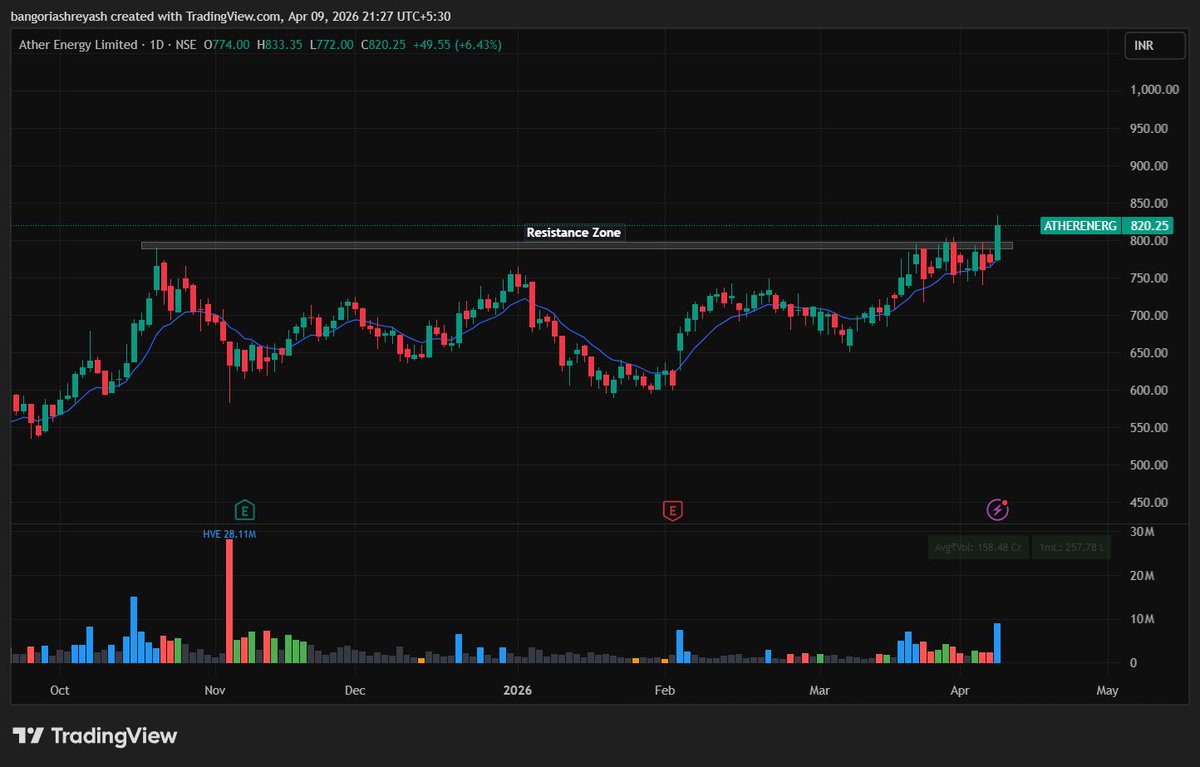Click the 10M volume axis label
This screenshot has width=1200, height=767.
click(x=1144, y=620)
